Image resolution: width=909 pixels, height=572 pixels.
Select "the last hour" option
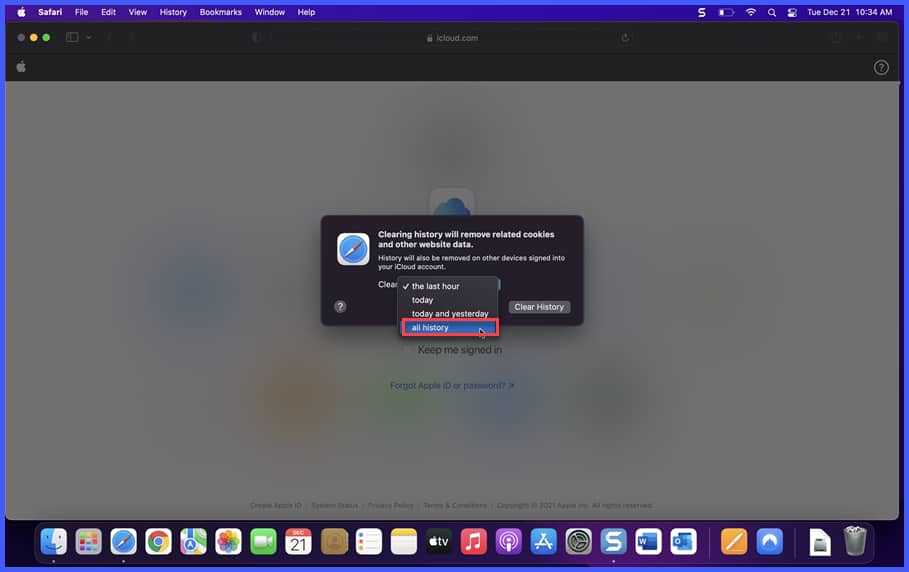[x=435, y=286]
